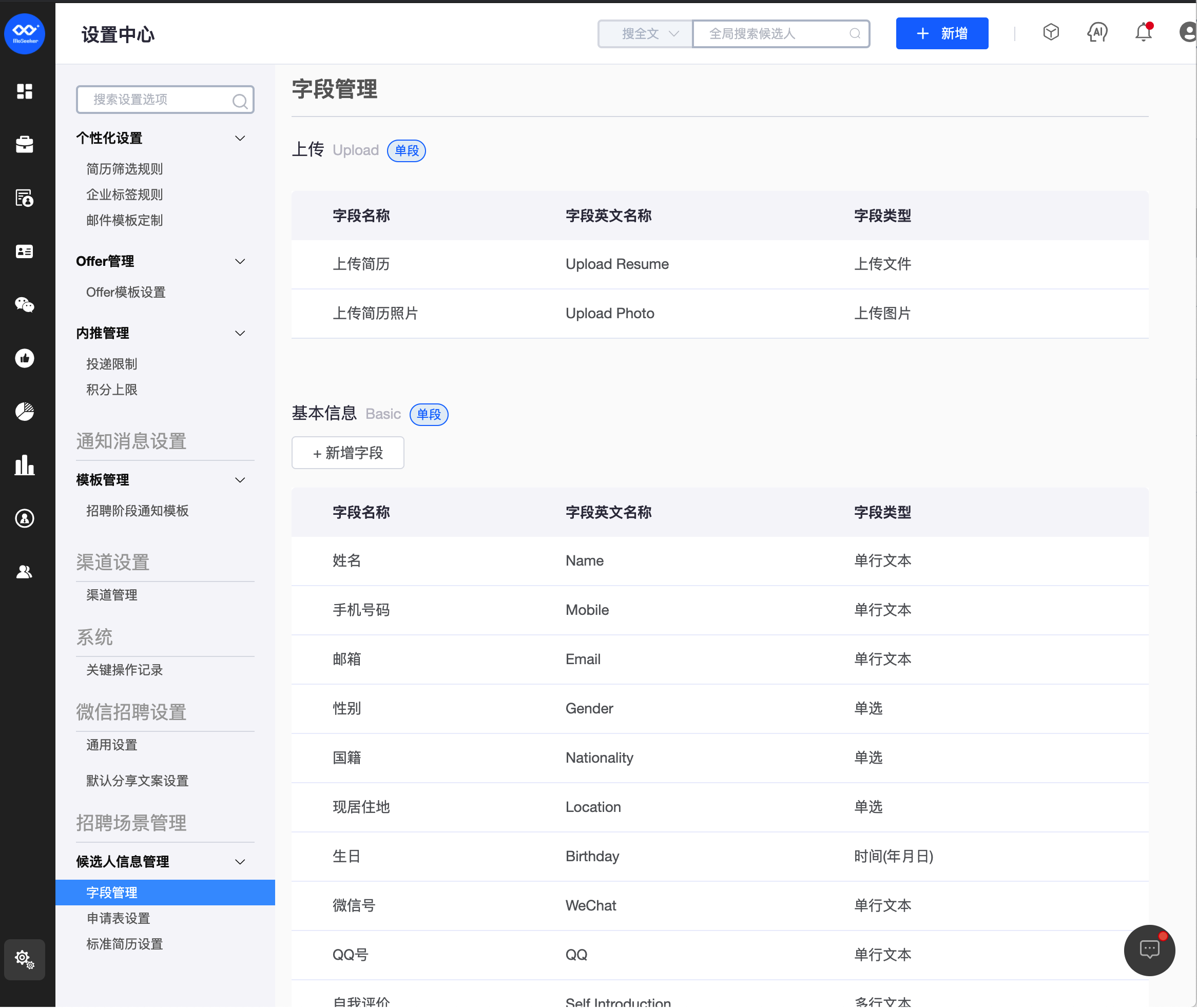Open the briefcase jobs icon in sidebar

25,145
